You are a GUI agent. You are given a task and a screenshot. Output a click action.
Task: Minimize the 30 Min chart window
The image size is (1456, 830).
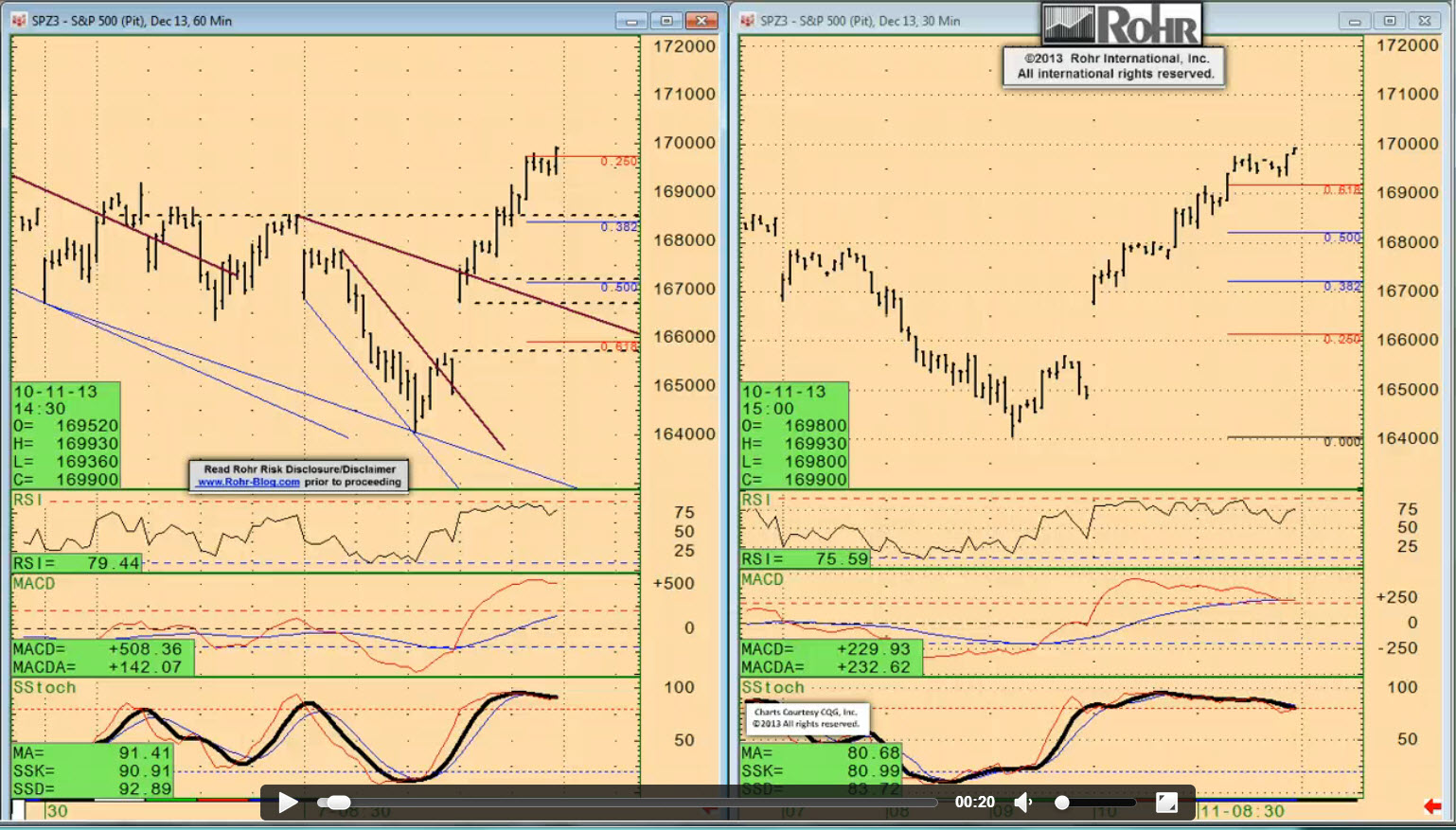click(x=1355, y=21)
